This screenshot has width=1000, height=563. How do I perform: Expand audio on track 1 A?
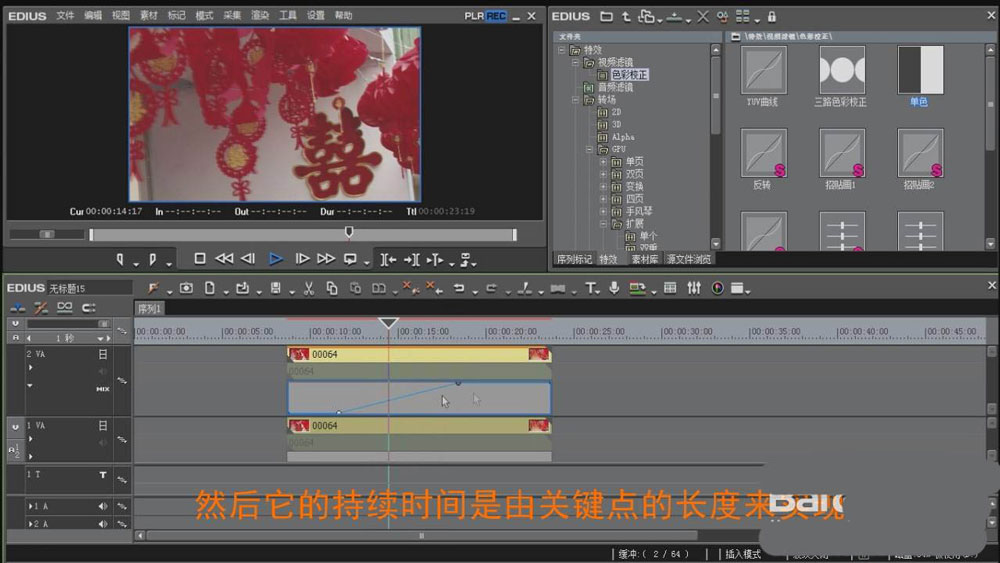30,506
